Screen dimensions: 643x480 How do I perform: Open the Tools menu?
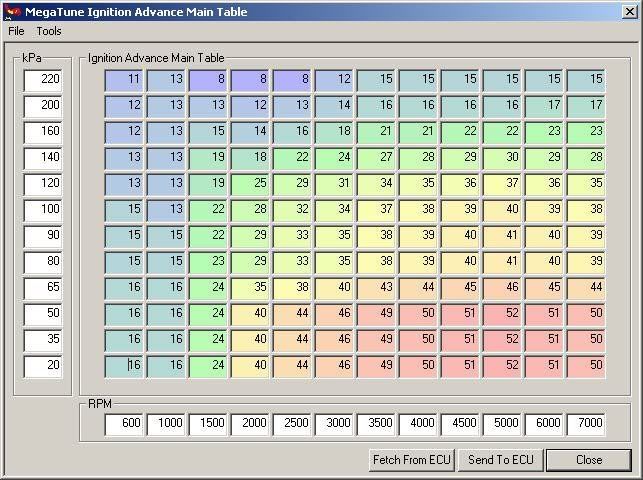point(49,31)
